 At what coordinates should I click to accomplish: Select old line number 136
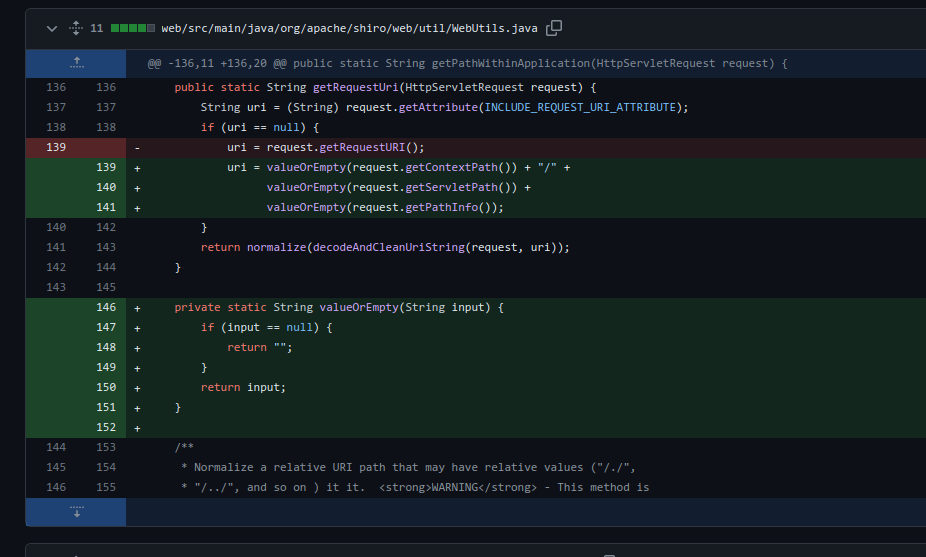[56, 87]
